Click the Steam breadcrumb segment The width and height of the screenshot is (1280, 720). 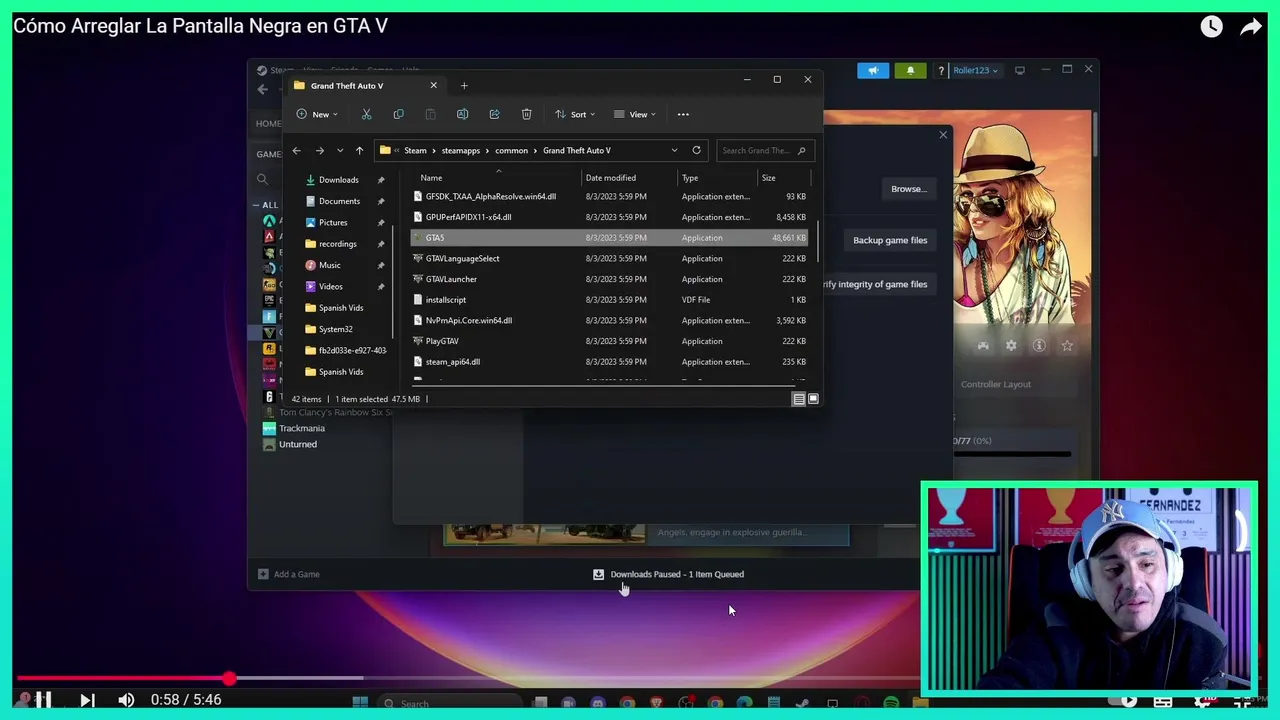[415, 150]
